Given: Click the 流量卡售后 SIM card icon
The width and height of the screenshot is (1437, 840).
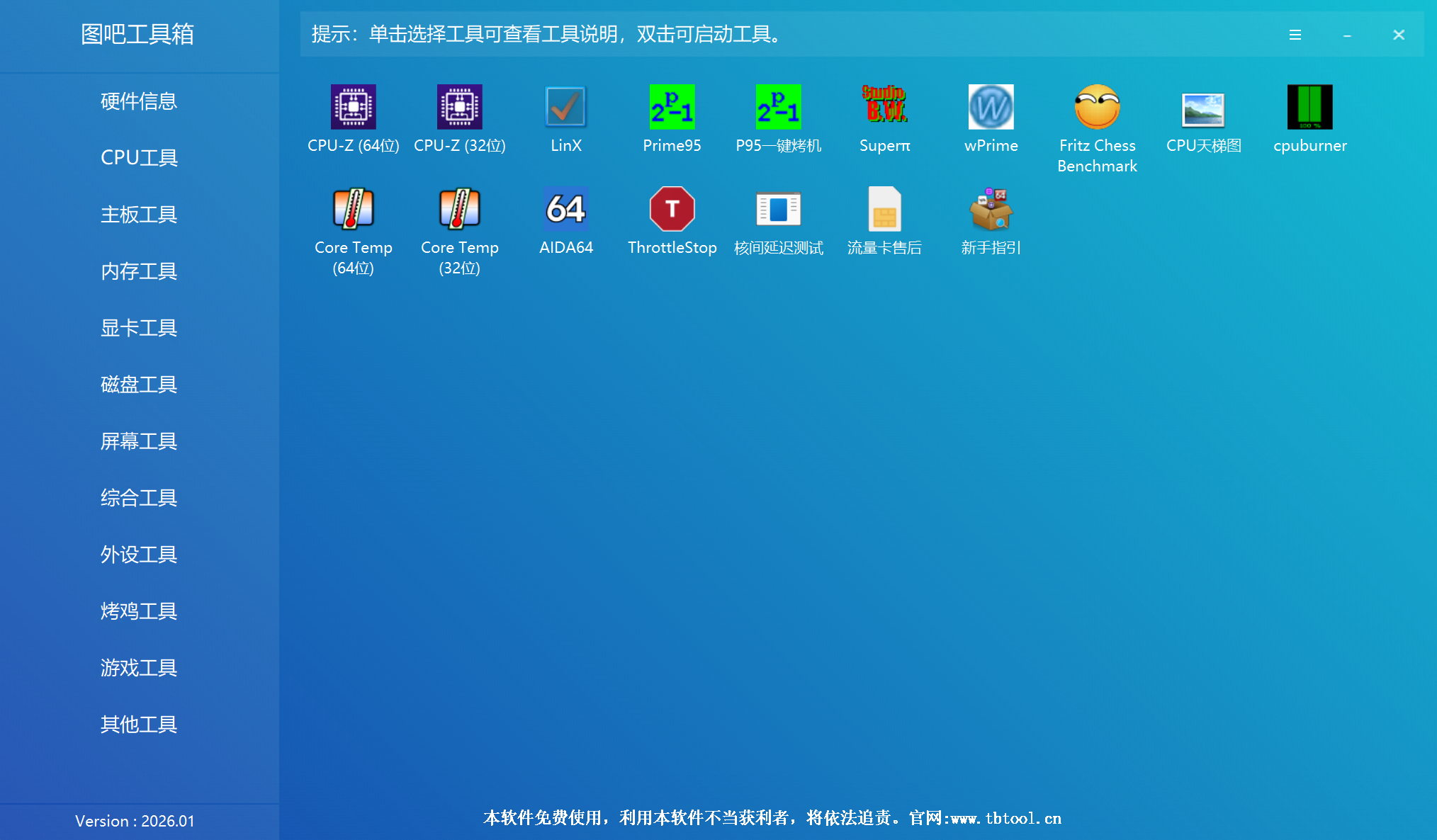Looking at the screenshot, I should click(x=884, y=209).
